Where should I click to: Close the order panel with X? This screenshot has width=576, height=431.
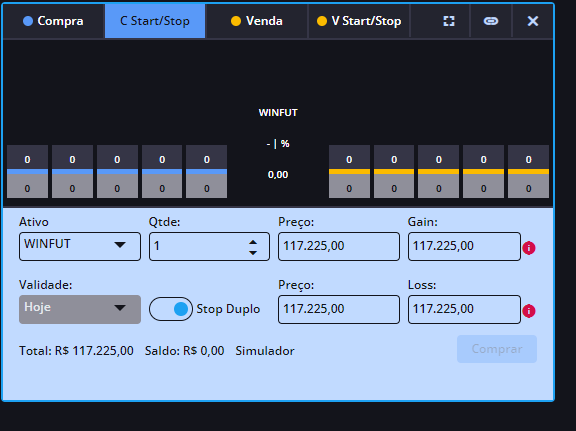click(533, 21)
